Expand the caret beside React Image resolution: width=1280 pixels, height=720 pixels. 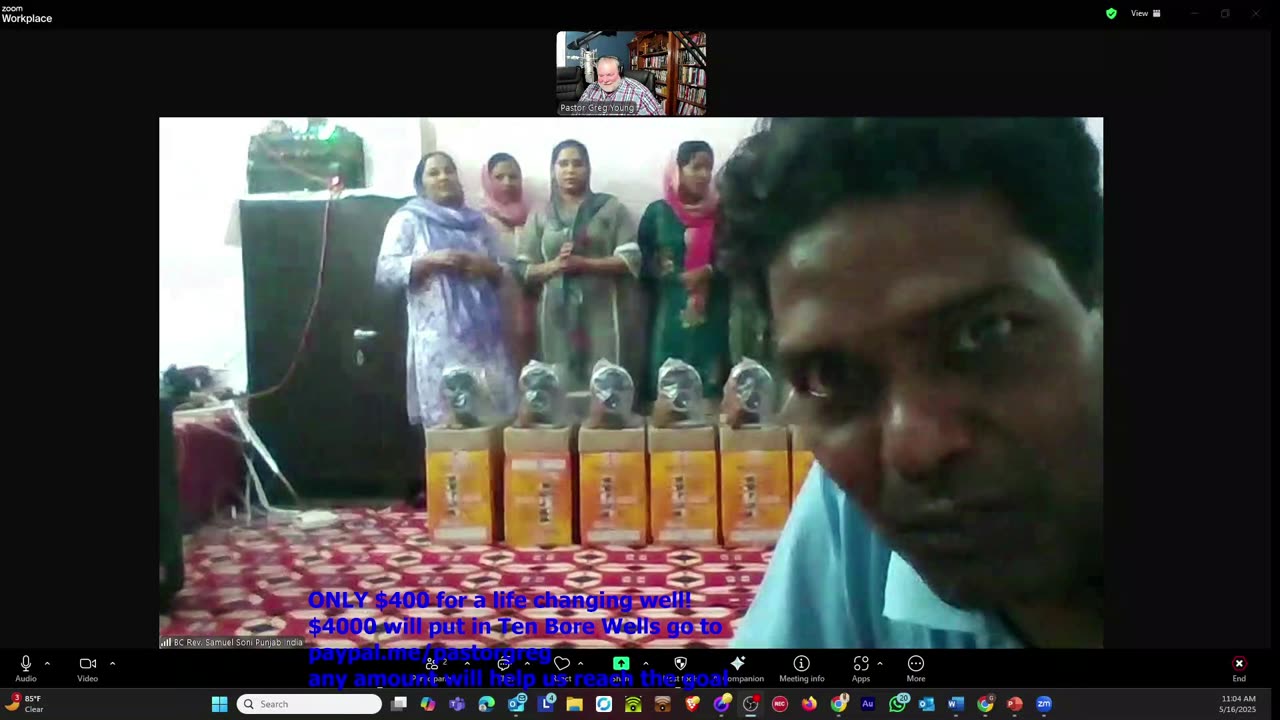click(581, 664)
